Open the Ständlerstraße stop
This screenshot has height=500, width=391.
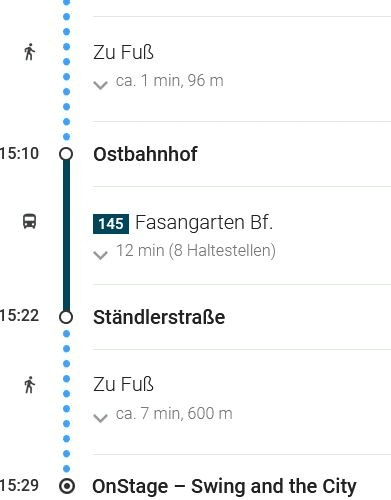159,317
